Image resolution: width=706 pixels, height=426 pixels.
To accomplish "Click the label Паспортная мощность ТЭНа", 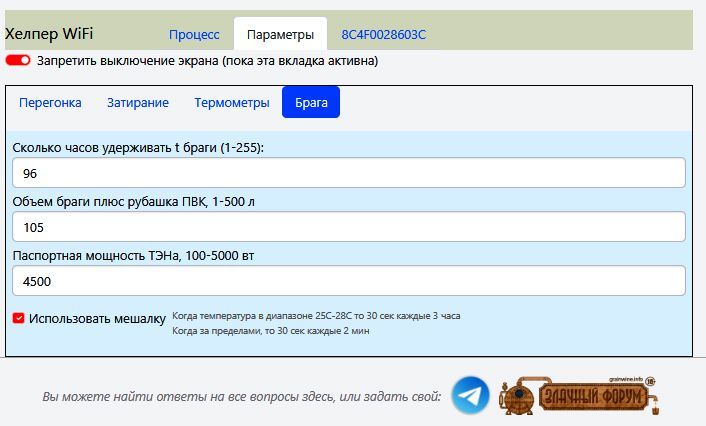I will click(x=133, y=256).
